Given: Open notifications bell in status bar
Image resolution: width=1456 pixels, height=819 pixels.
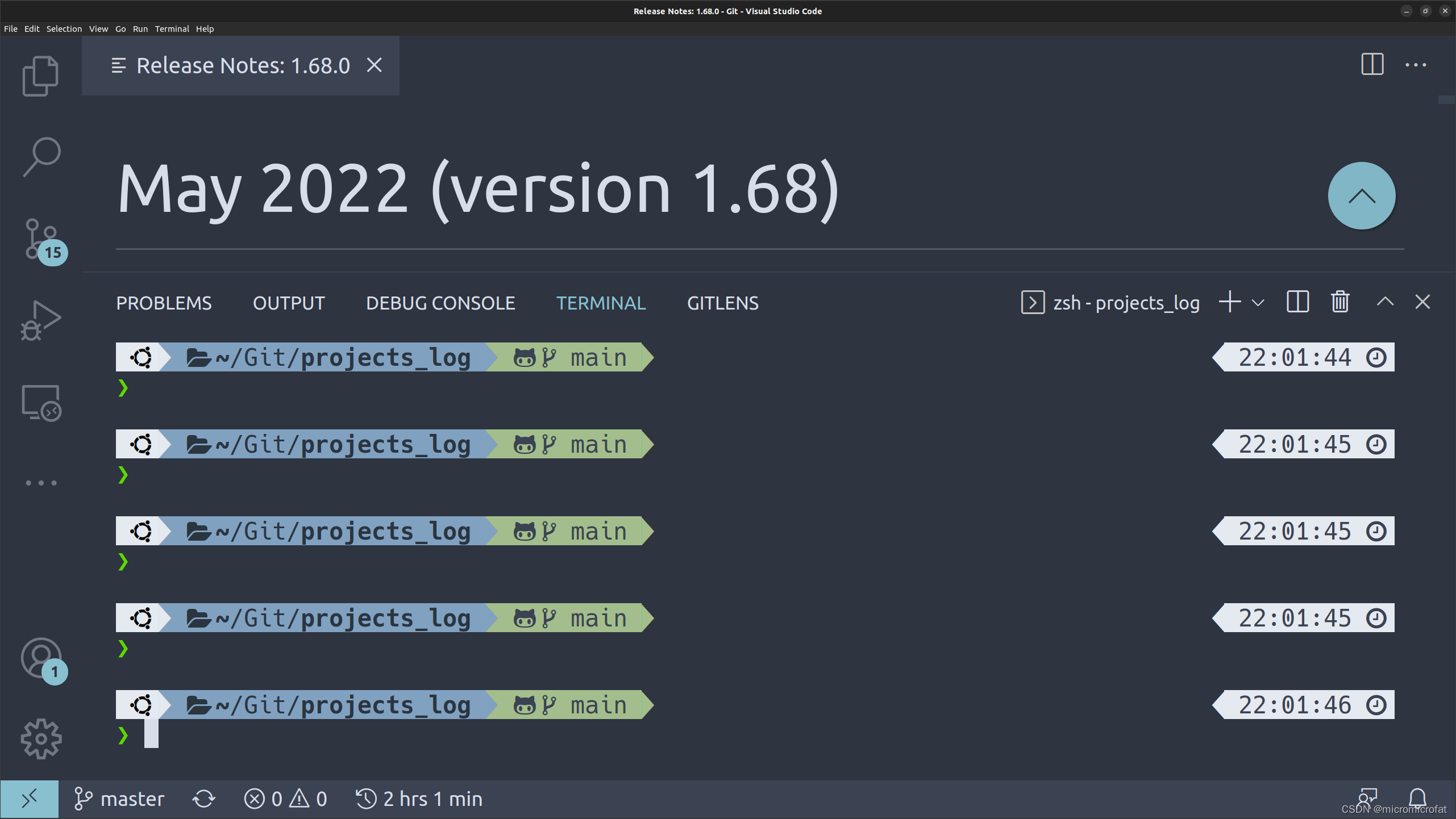Looking at the screenshot, I should [1417, 797].
